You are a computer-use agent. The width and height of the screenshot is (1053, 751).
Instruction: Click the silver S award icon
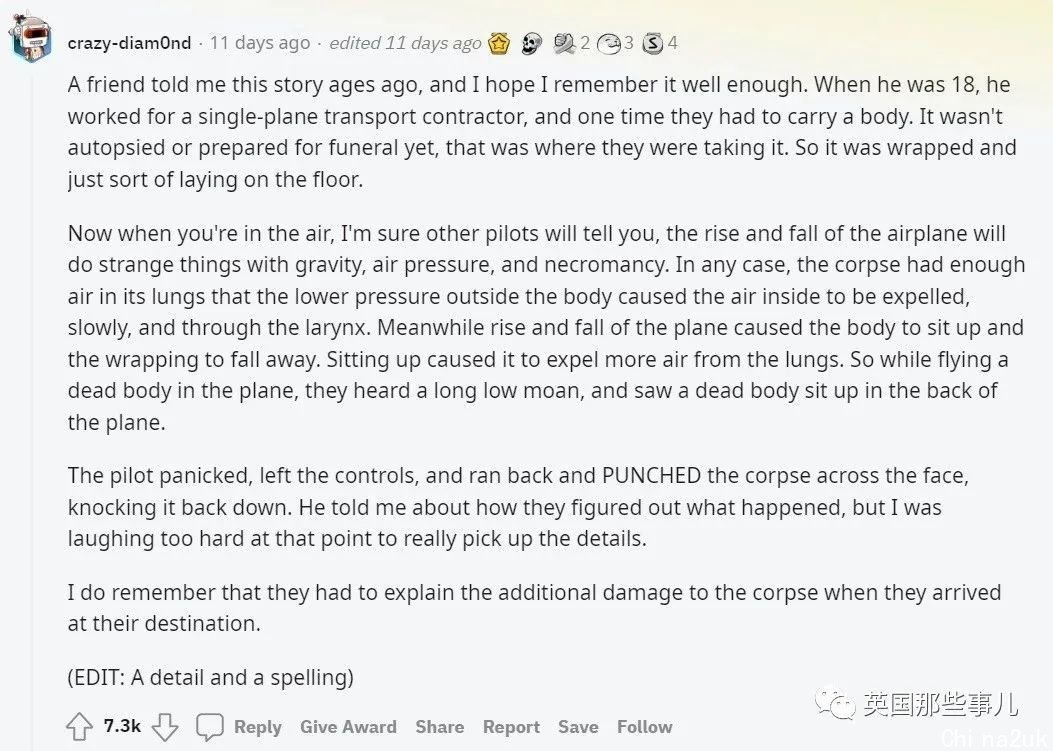[x=653, y=44]
